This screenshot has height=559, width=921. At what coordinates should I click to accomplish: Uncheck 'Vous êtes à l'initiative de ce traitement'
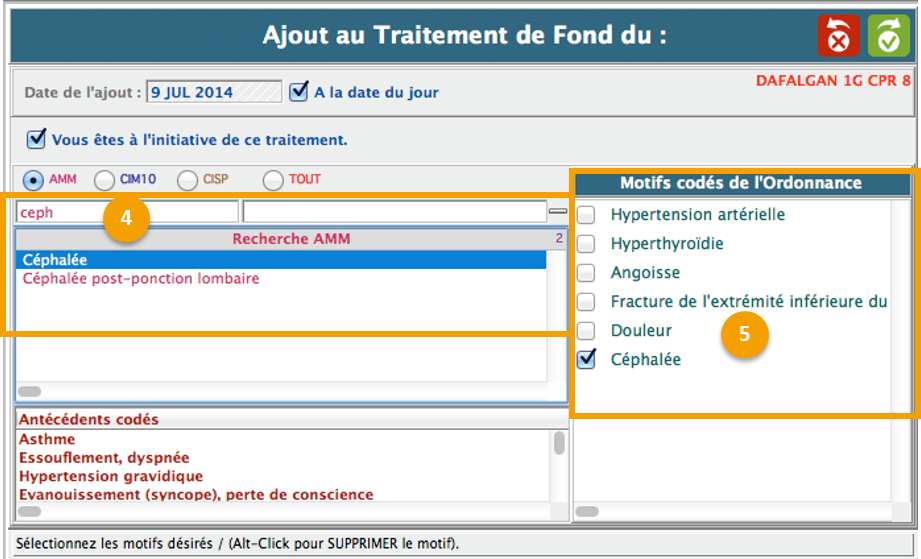(x=37, y=139)
